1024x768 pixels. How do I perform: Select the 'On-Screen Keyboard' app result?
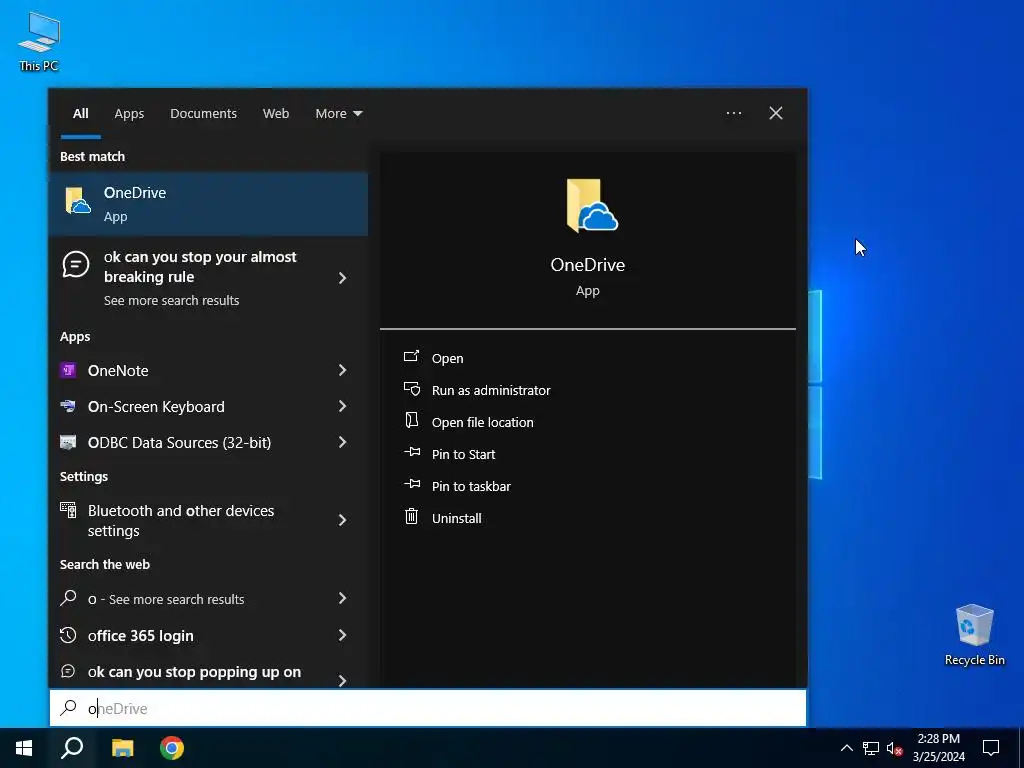(156, 406)
